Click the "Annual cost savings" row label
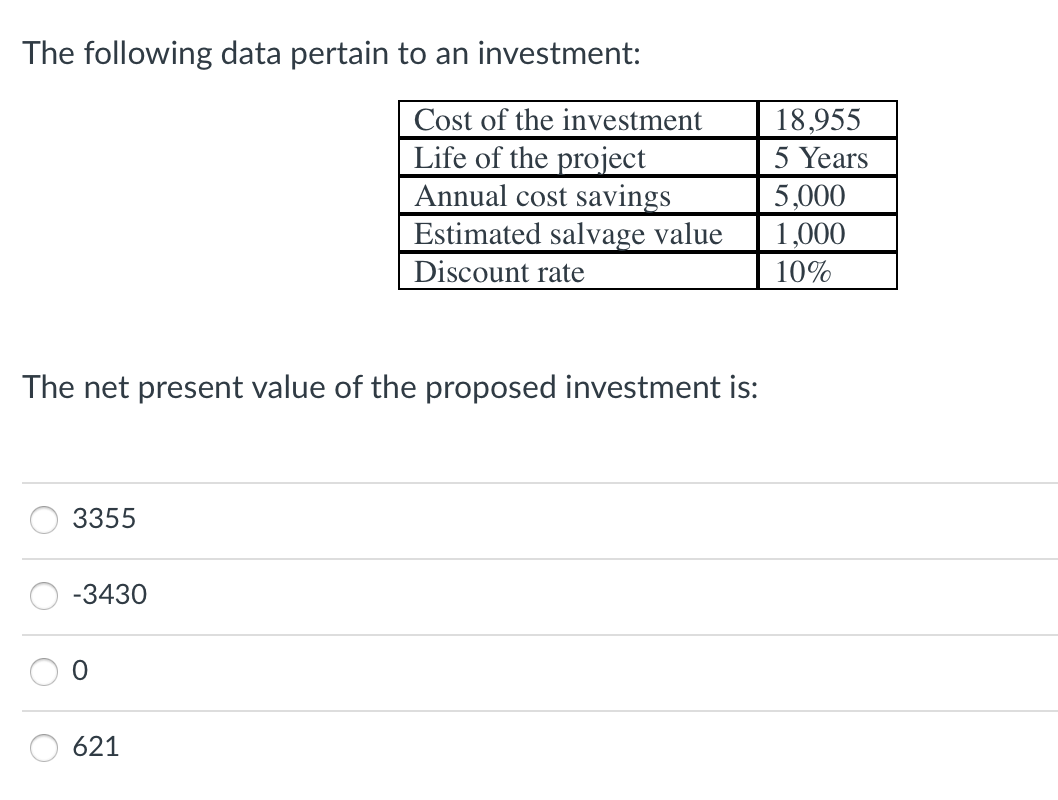 (543, 196)
